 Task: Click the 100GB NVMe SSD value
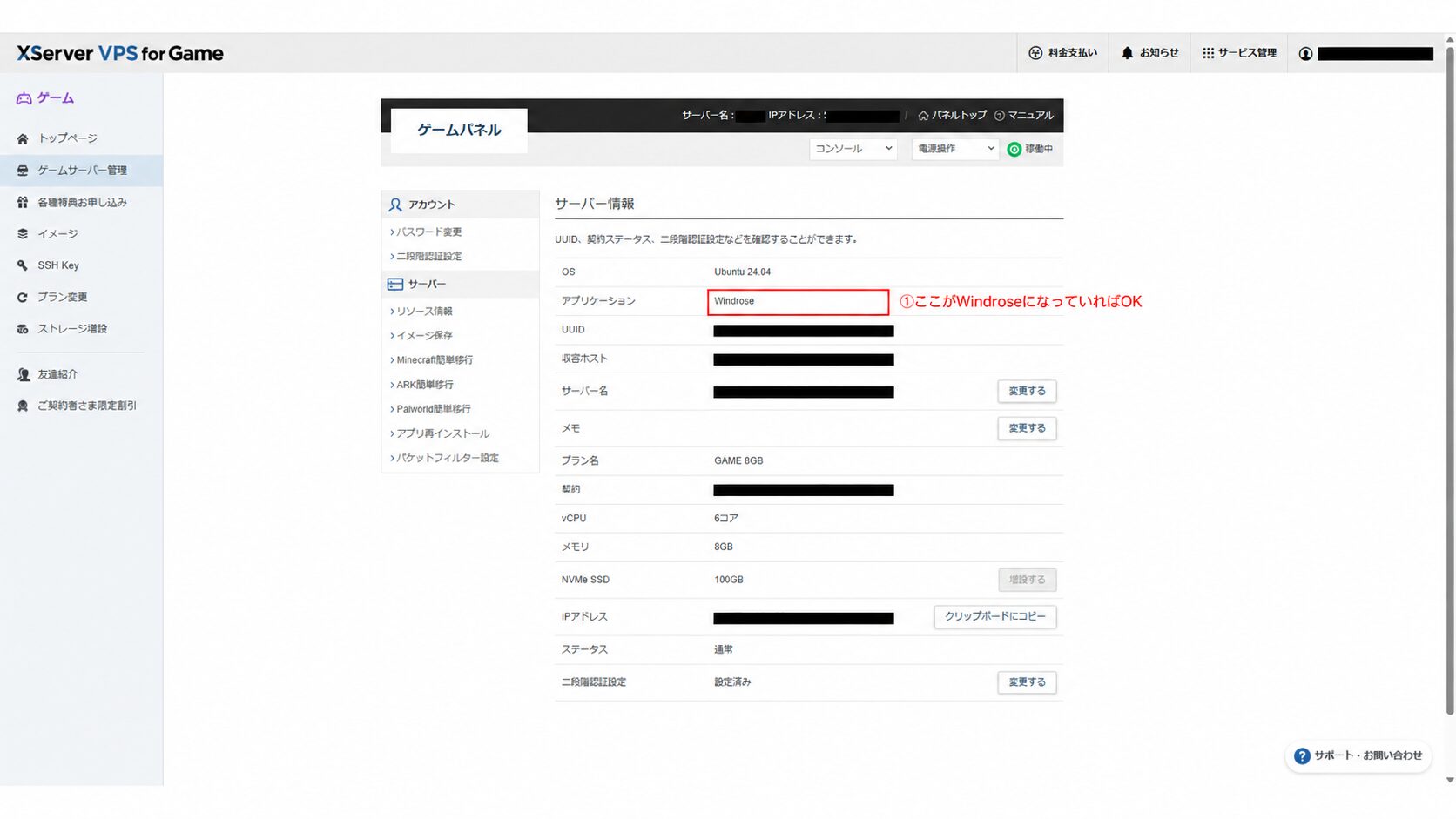[729, 580]
